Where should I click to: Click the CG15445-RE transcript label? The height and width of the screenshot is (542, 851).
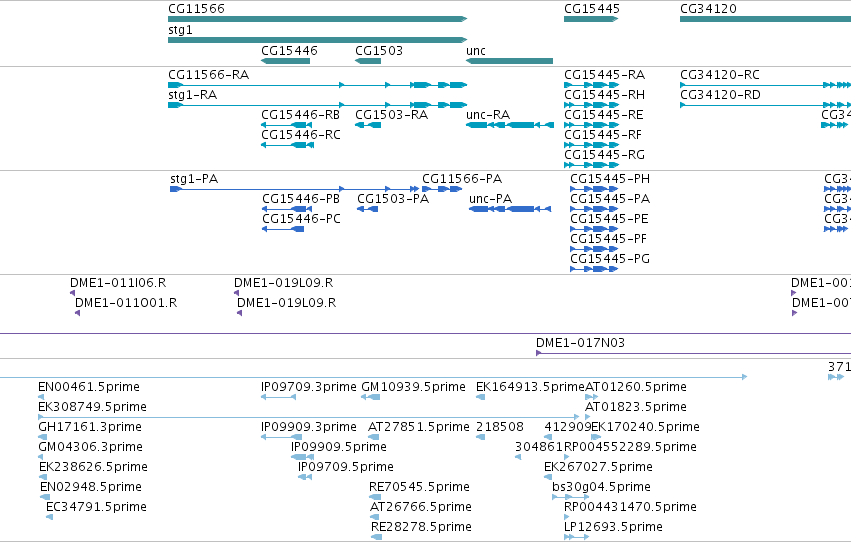coord(604,115)
